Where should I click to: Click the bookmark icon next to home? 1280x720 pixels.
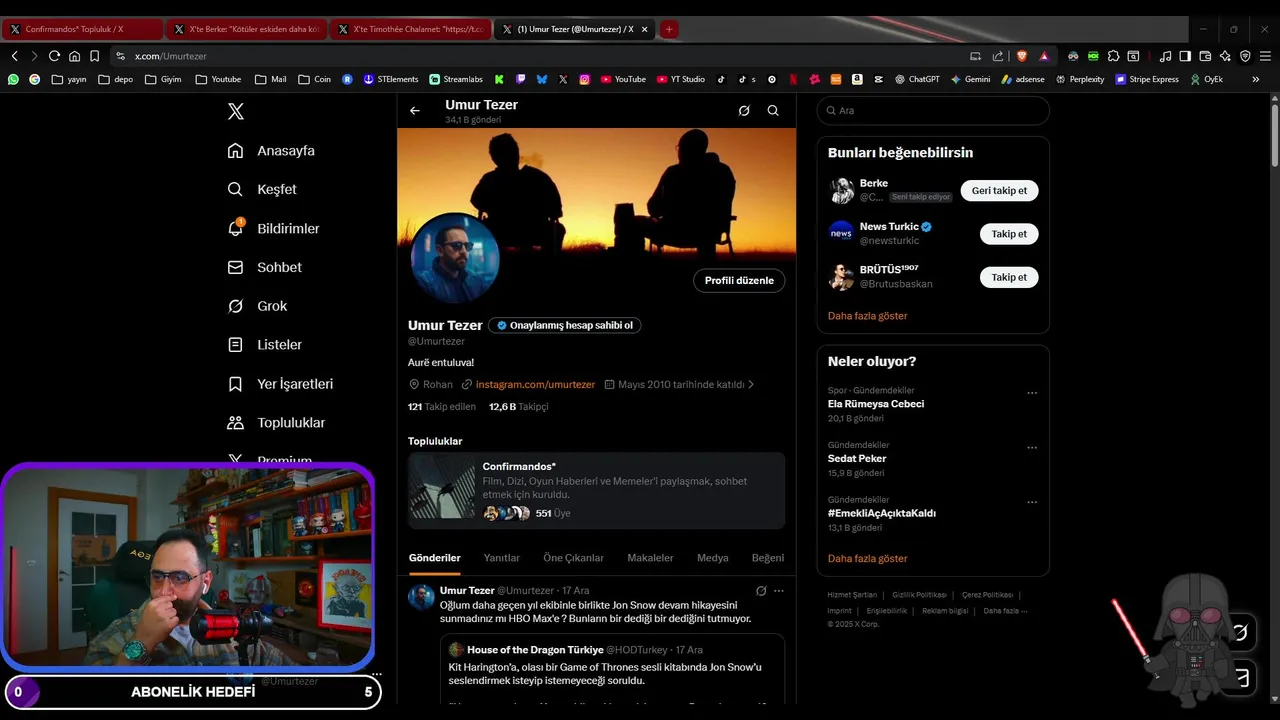(94, 56)
